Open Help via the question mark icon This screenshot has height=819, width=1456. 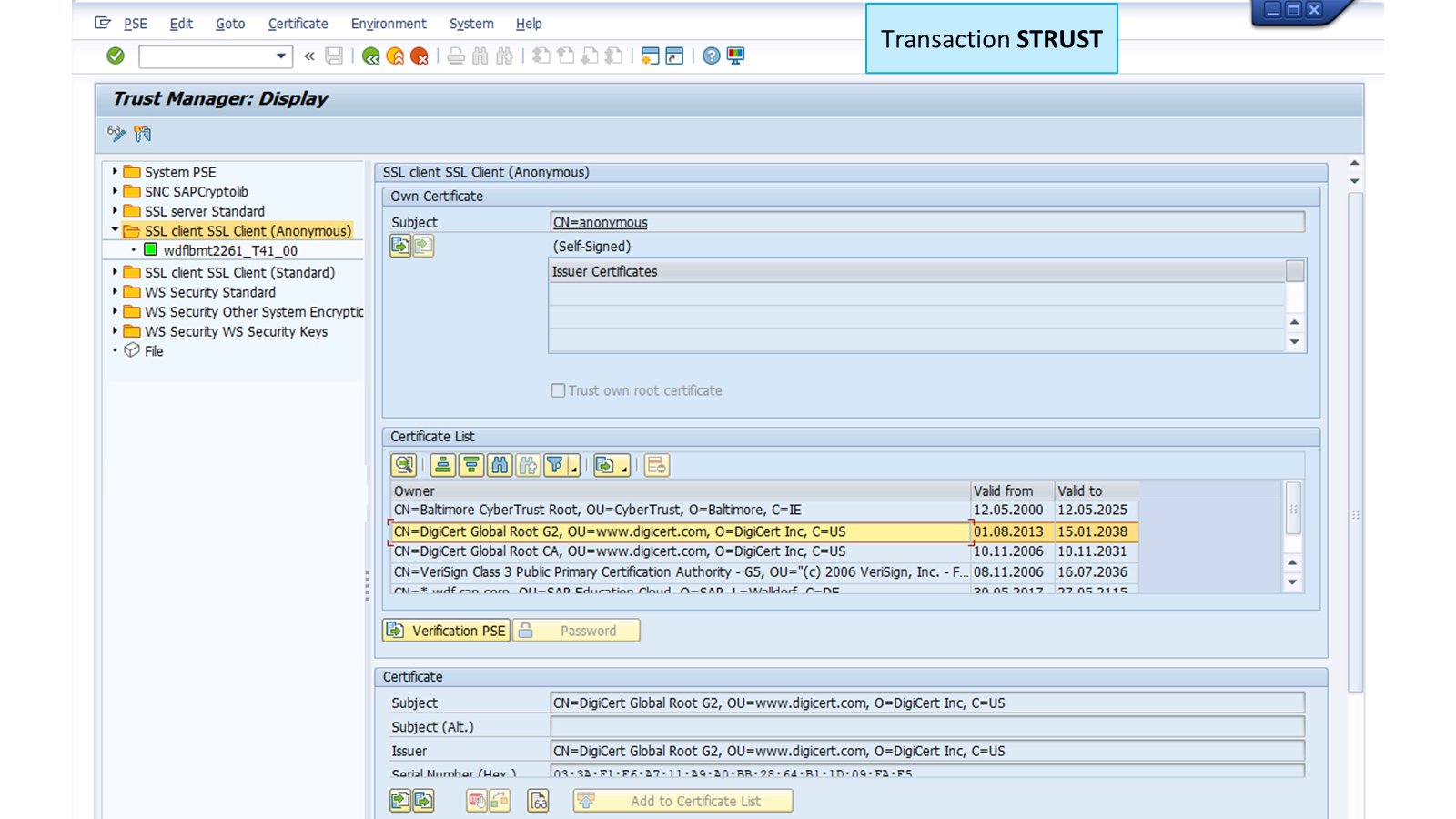pyautogui.click(x=712, y=56)
